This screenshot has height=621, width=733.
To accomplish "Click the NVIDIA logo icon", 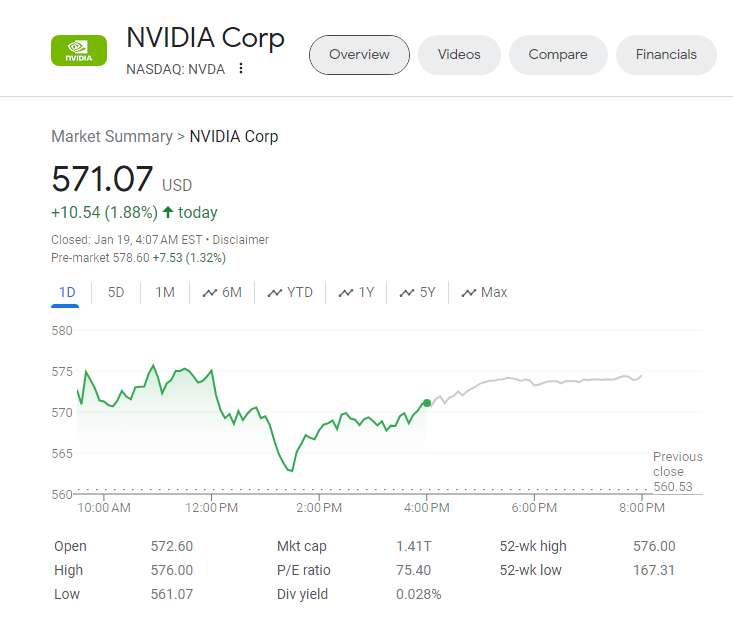I will coord(78,51).
